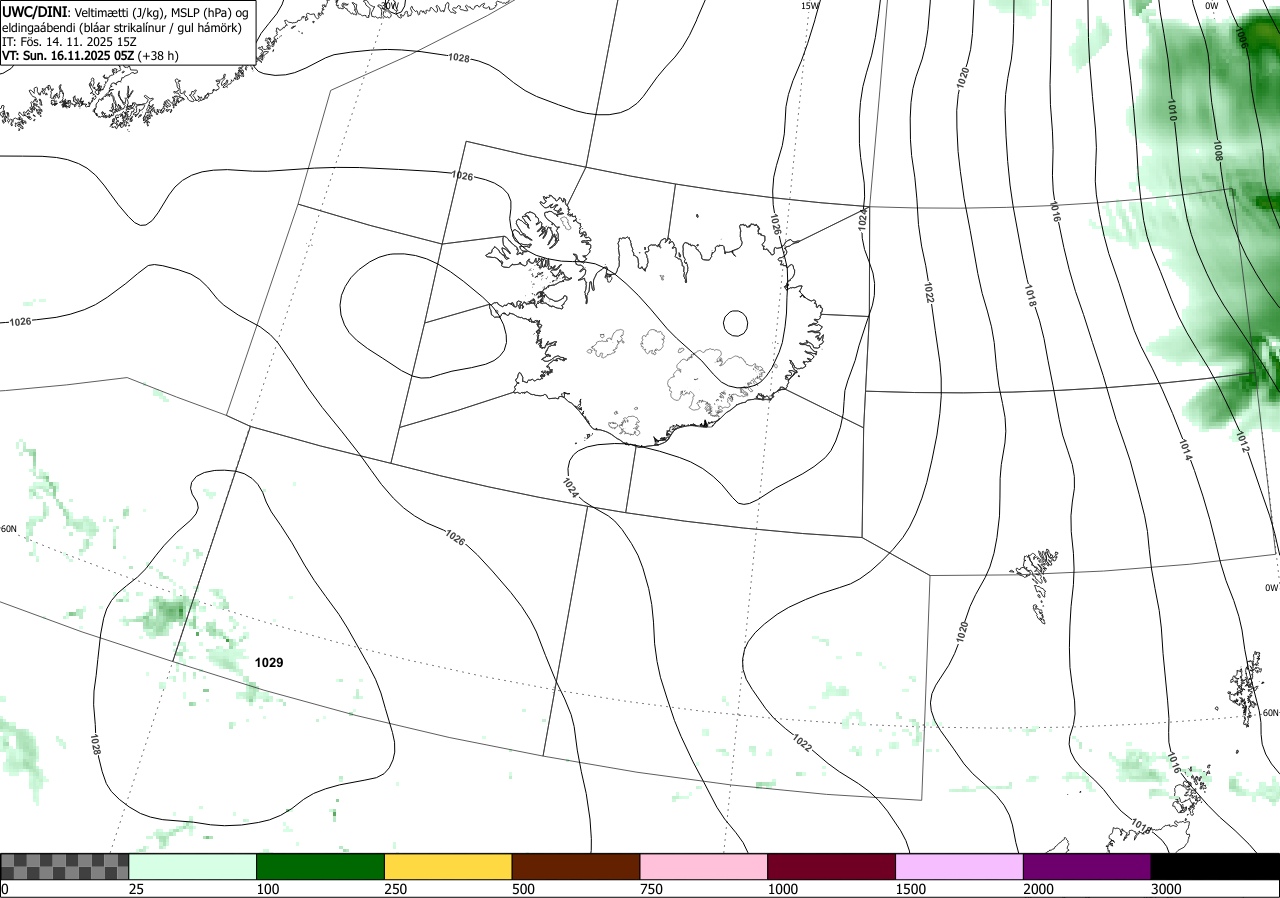This screenshot has width=1280, height=898.
Task: Click the legend value "2000"
Action: [x=1038, y=889]
